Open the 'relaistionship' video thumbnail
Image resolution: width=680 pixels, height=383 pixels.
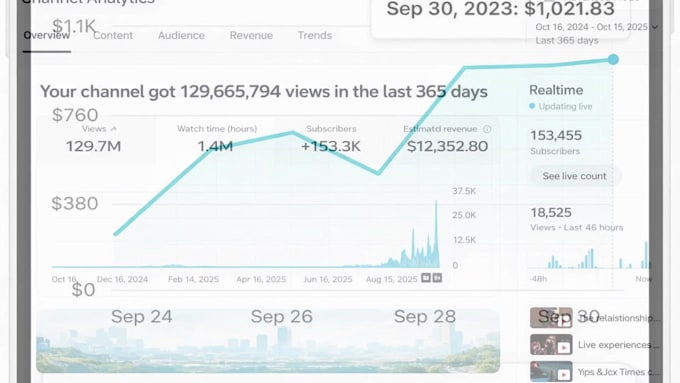[551, 318]
